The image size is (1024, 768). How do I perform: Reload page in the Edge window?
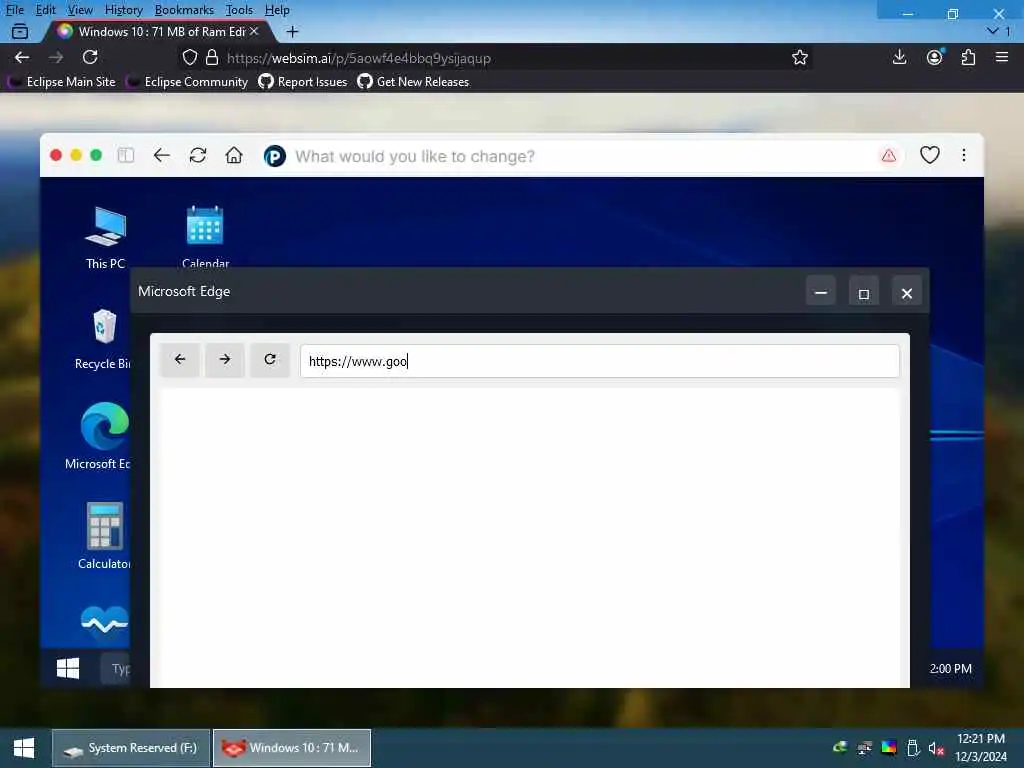click(x=270, y=360)
